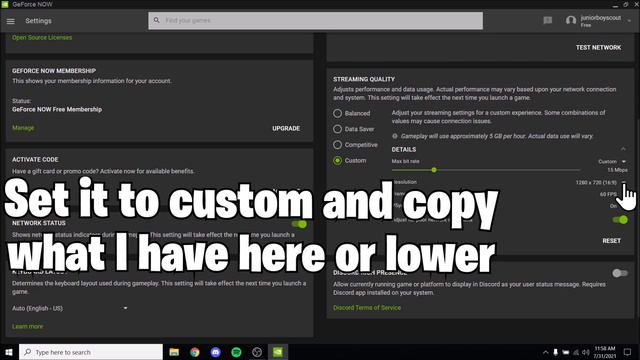Click the Settings page title
Image resolution: width=640 pixels, height=360 pixels.
(x=38, y=21)
